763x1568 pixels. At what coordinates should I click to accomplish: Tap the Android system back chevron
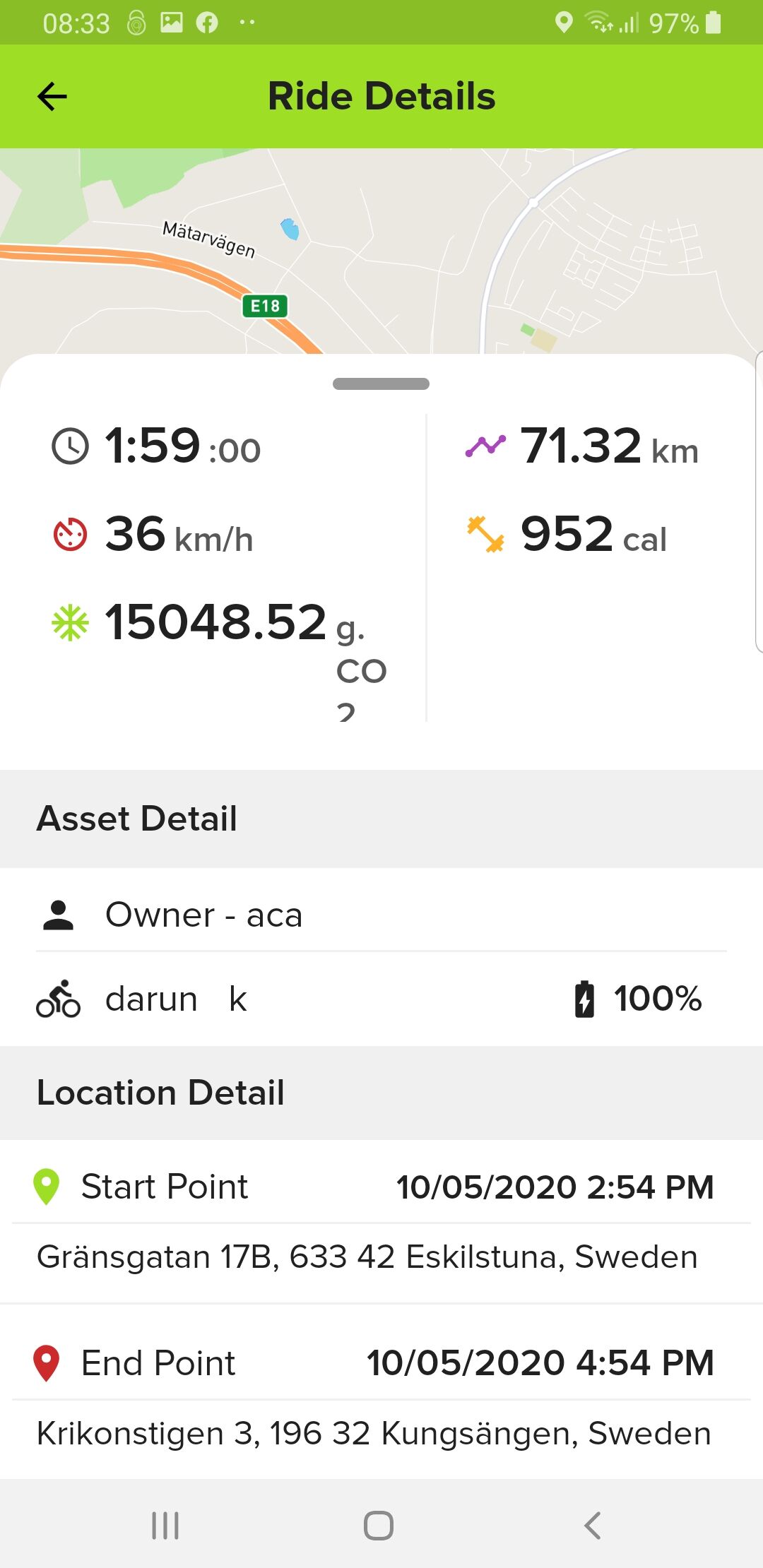(x=593, y=1526)
